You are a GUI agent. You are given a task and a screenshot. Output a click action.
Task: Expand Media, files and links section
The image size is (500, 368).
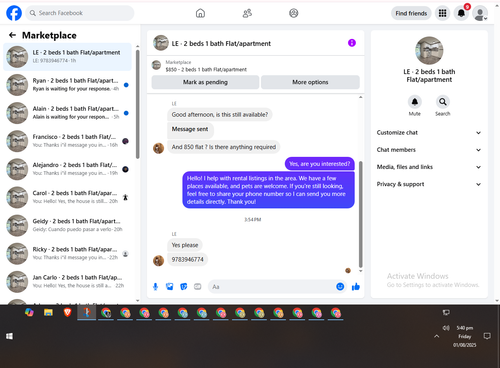[429, 167]
